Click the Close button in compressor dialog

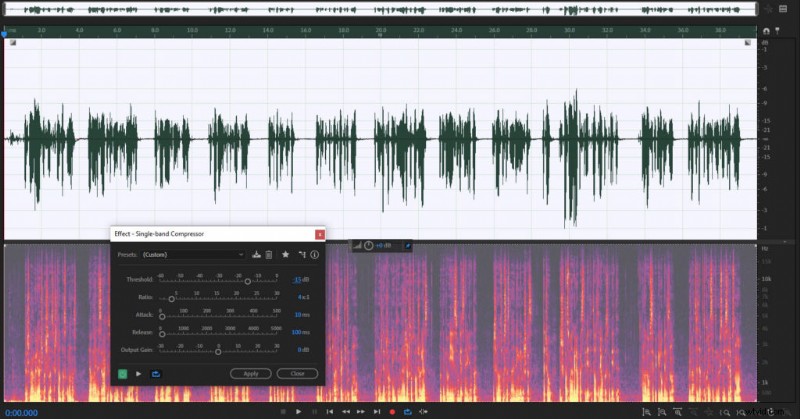click(x=297, y=374)
